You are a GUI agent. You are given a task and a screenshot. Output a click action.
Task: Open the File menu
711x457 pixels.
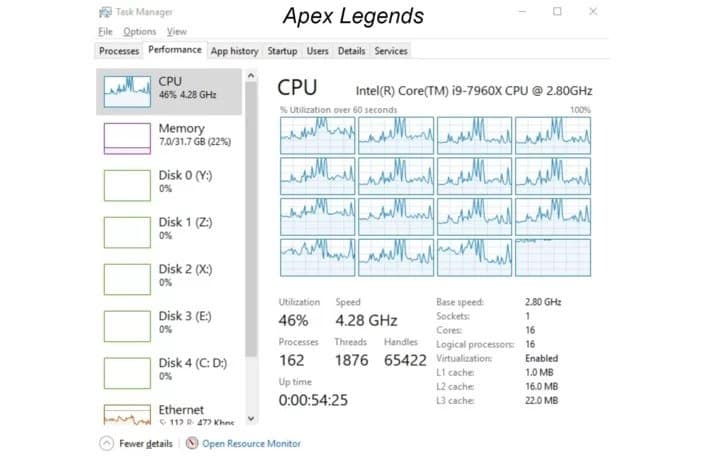(105, 32)
